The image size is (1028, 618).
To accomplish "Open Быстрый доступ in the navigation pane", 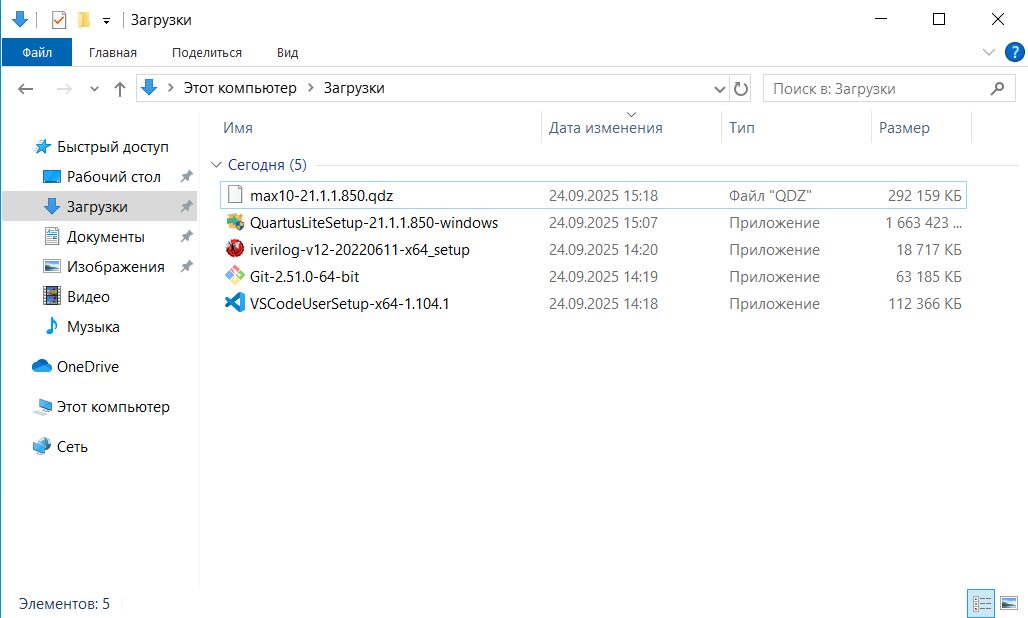I will click(x=113, y=147).
